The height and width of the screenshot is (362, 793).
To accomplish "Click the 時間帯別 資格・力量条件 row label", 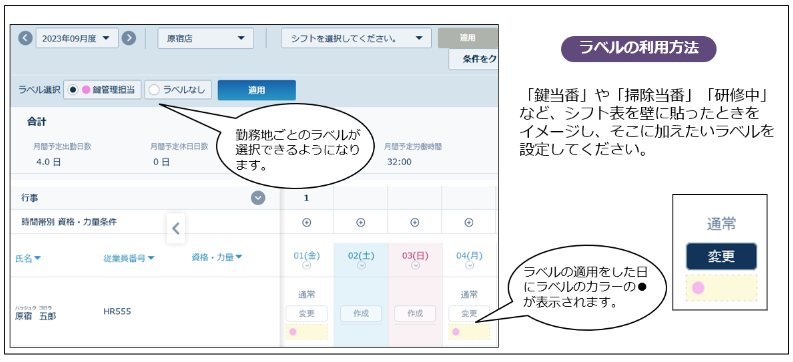I will (x=69, y=222).
